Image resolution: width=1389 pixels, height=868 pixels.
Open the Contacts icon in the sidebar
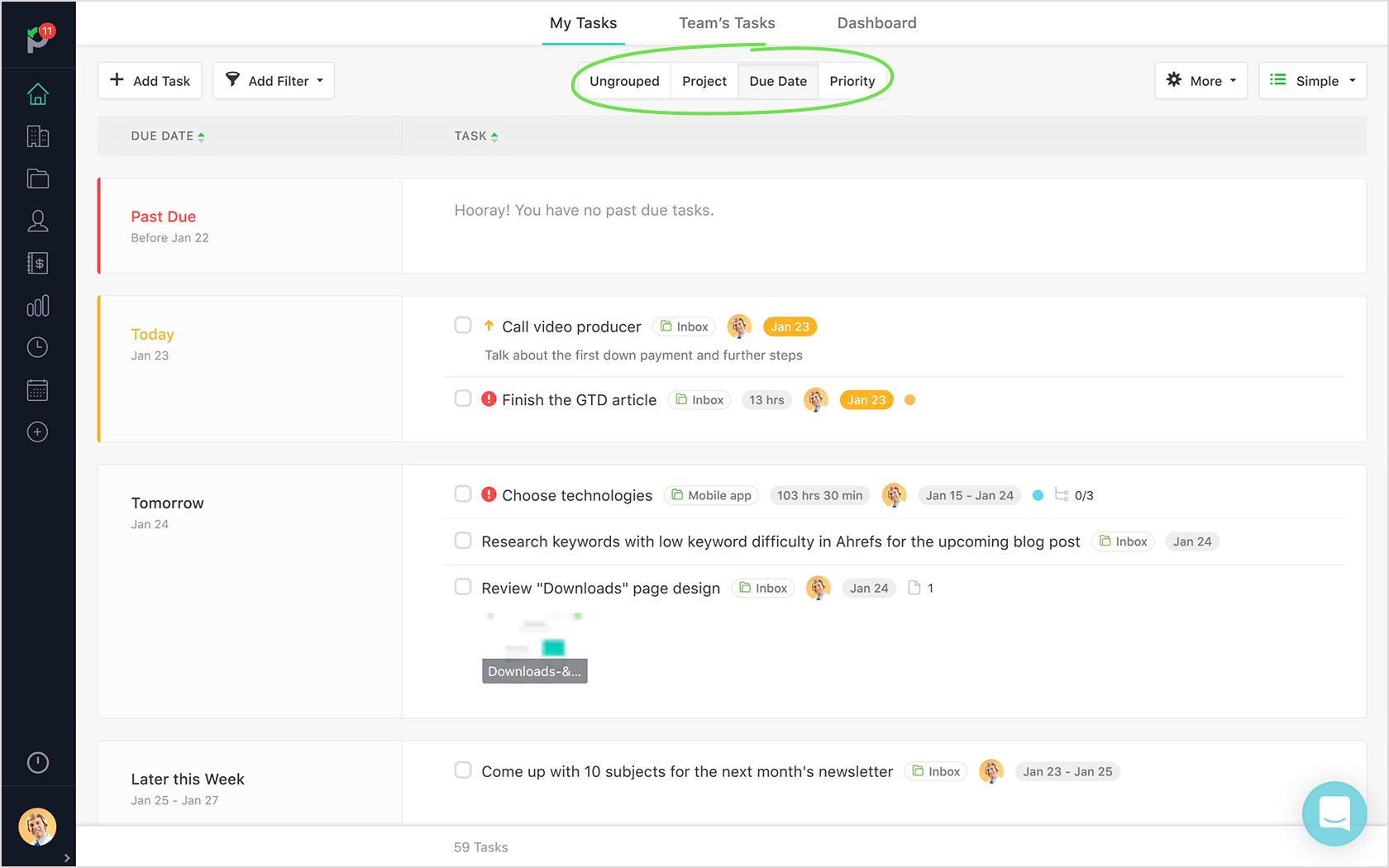[x=38, y=221]
